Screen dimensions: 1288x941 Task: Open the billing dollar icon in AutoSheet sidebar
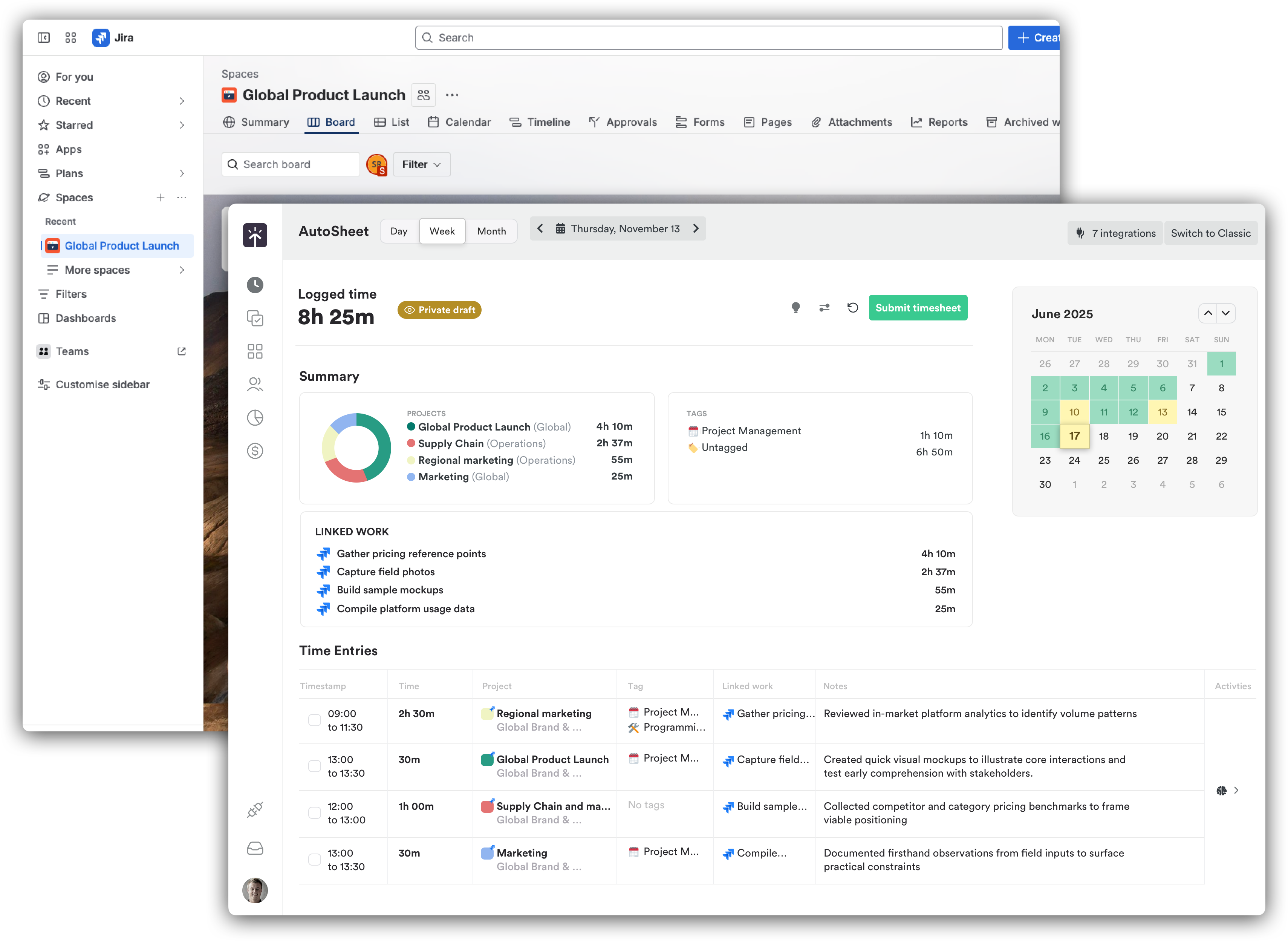point(255,451)
